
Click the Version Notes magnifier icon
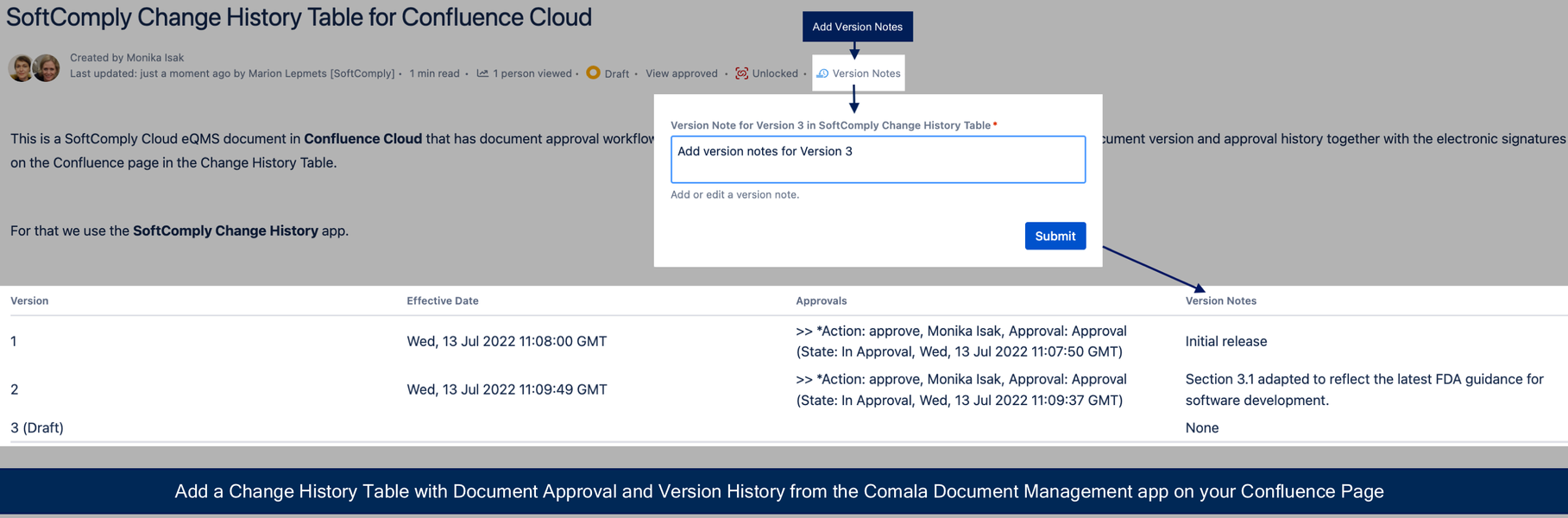[822, 73]
